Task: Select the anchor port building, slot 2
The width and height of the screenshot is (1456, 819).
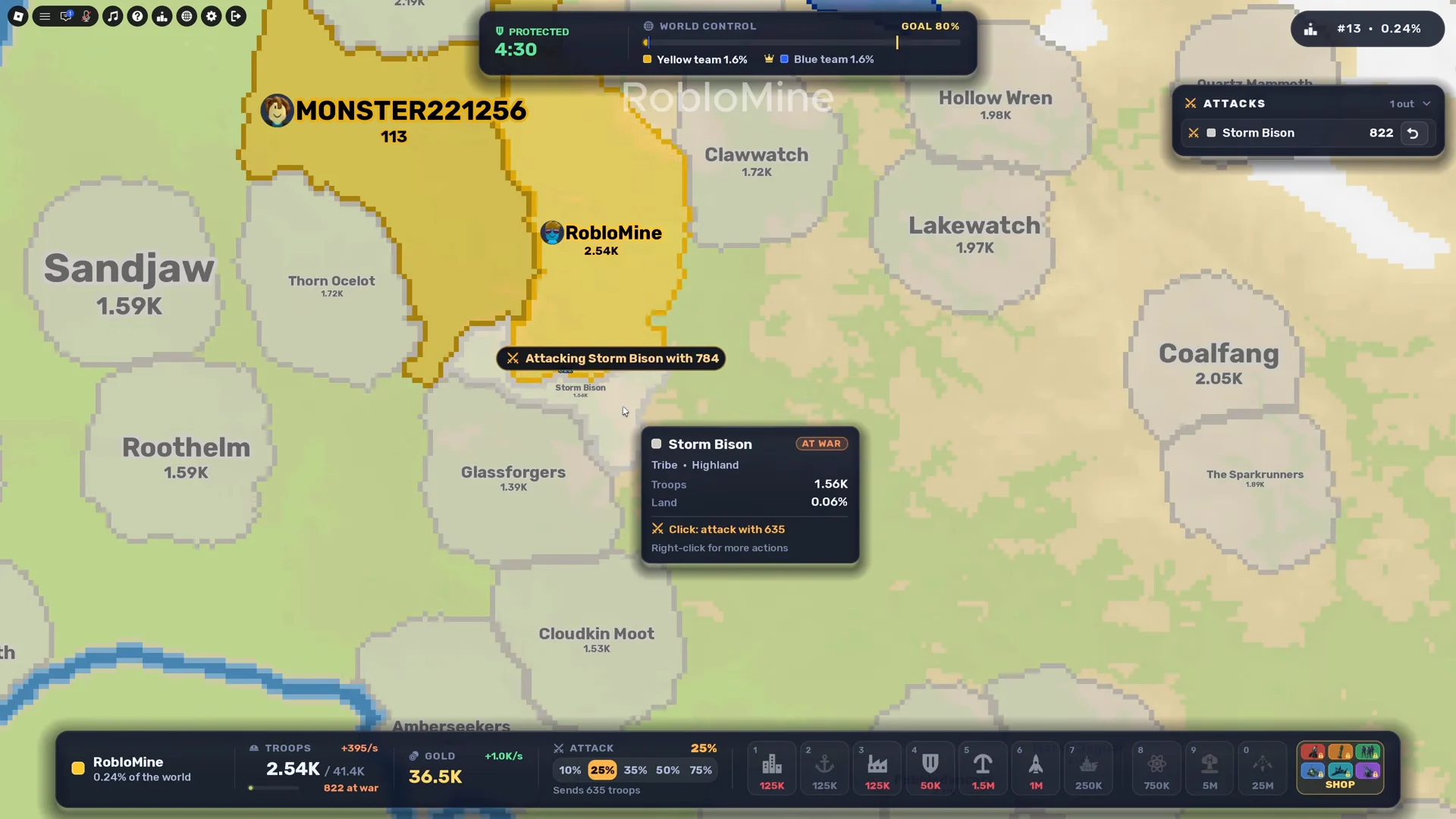Action: 824,769
